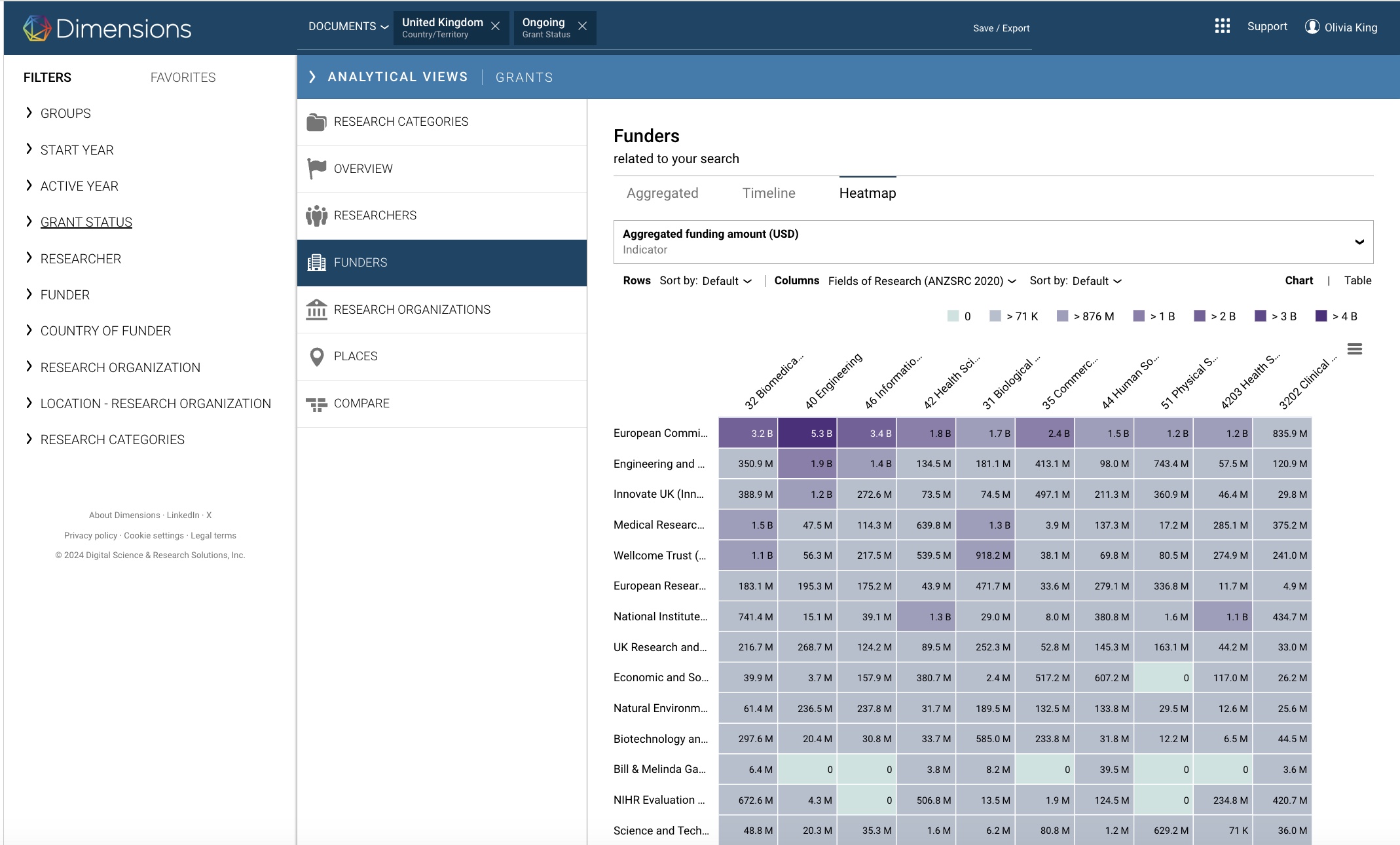Switch to the Timeline tab
The height and width of the screenshot is (845, 1400).
[x=769, y=193]
